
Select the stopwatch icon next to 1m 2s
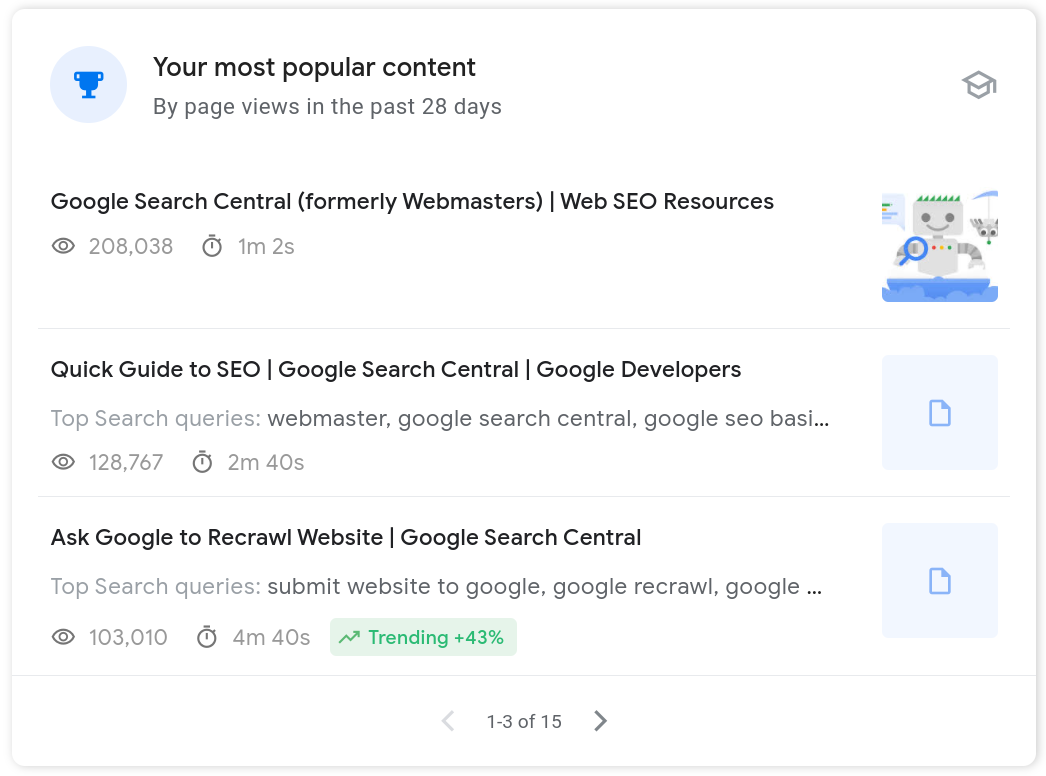(x=212, y=246)
